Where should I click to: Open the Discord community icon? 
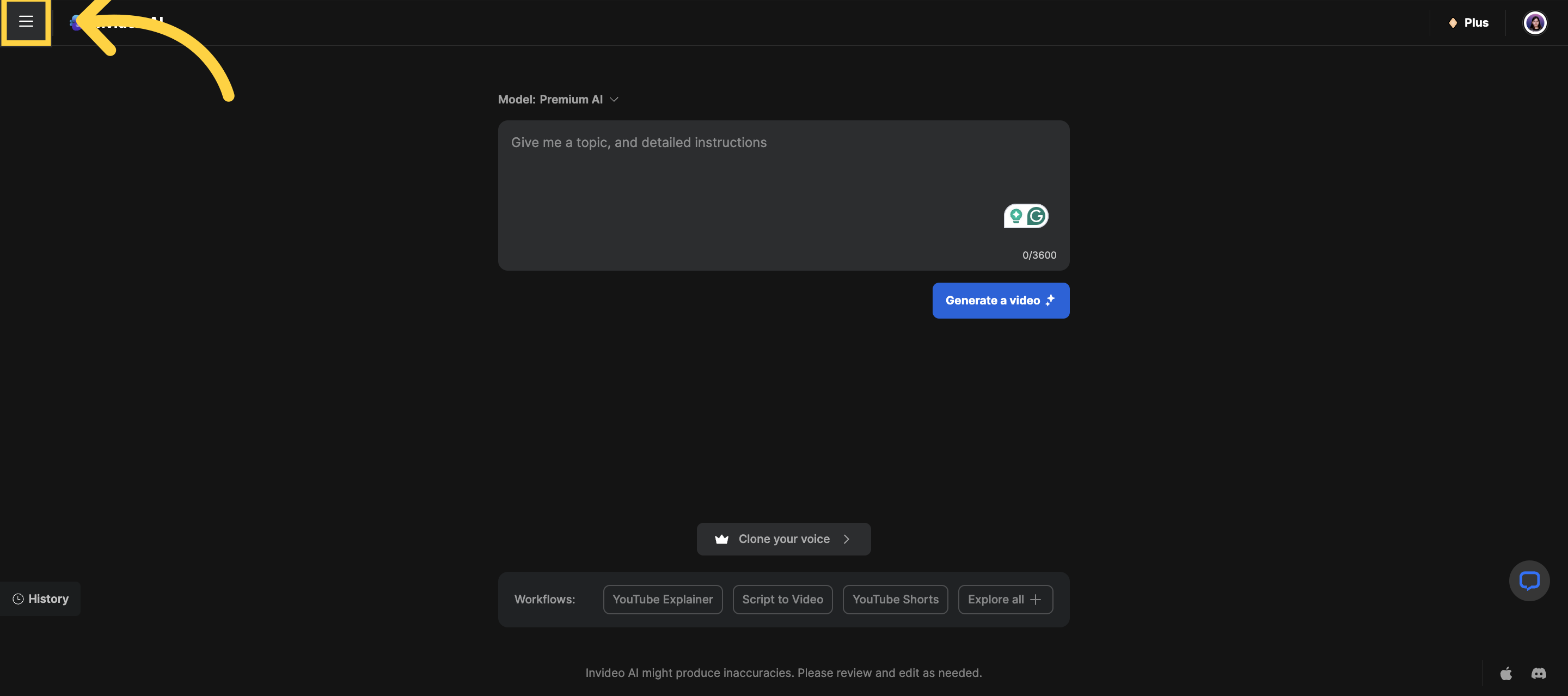[1538, 674]
